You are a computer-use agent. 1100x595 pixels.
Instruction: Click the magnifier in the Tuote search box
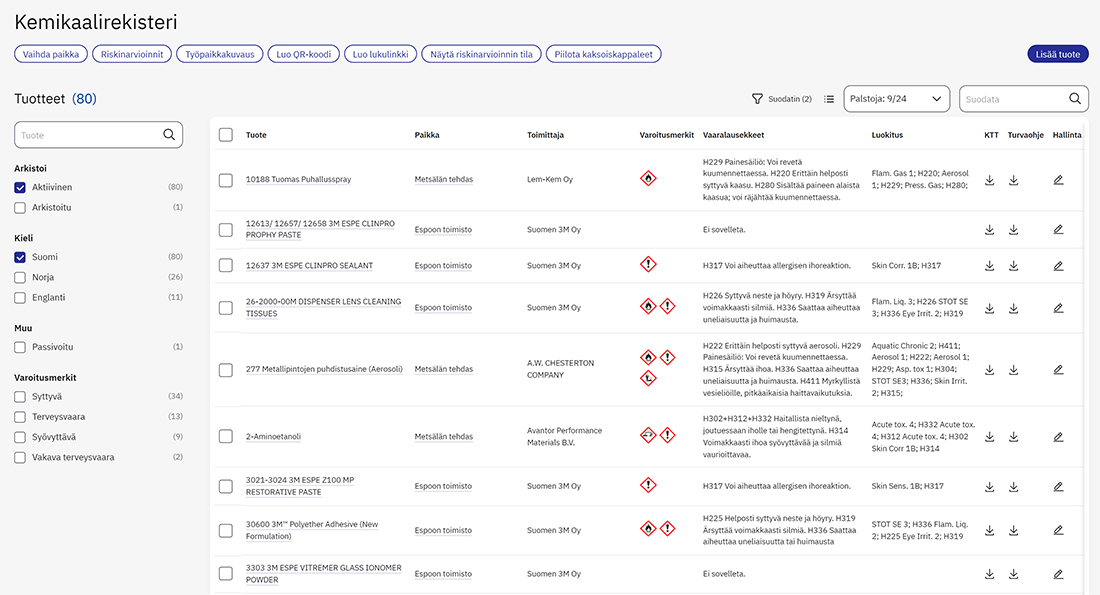point(169,135)
